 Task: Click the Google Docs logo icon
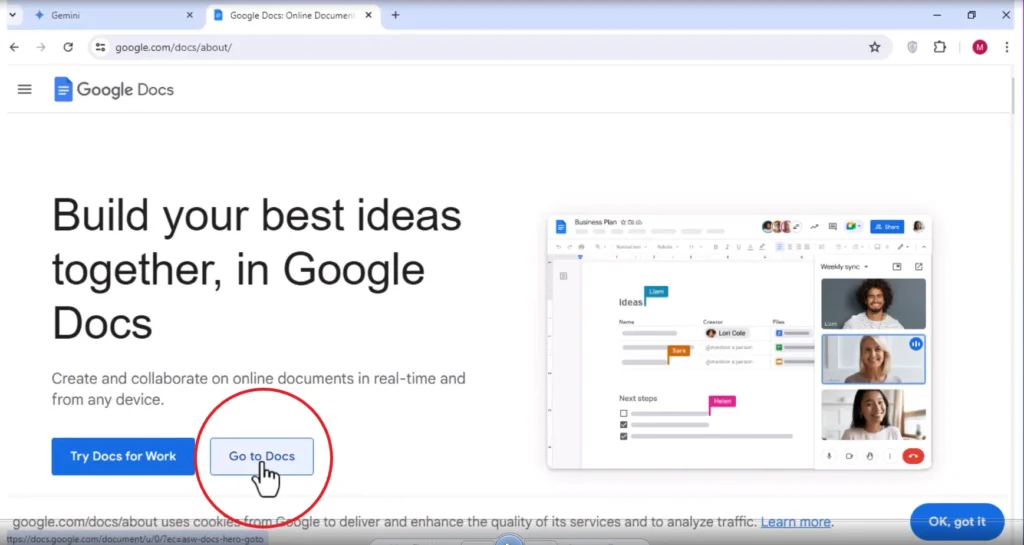(63, 89)
